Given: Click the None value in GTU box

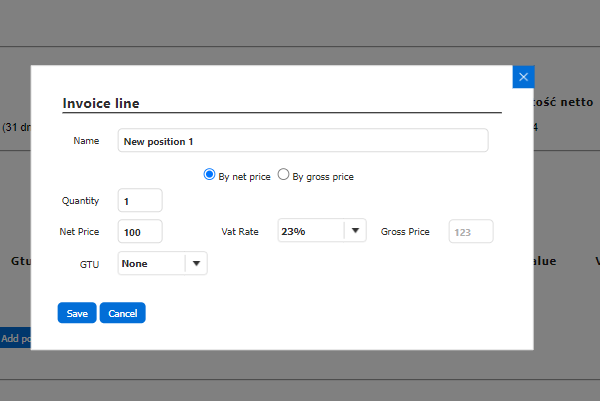Looking at the screenshot, I should pyautogui.click(x=151, y=263).
